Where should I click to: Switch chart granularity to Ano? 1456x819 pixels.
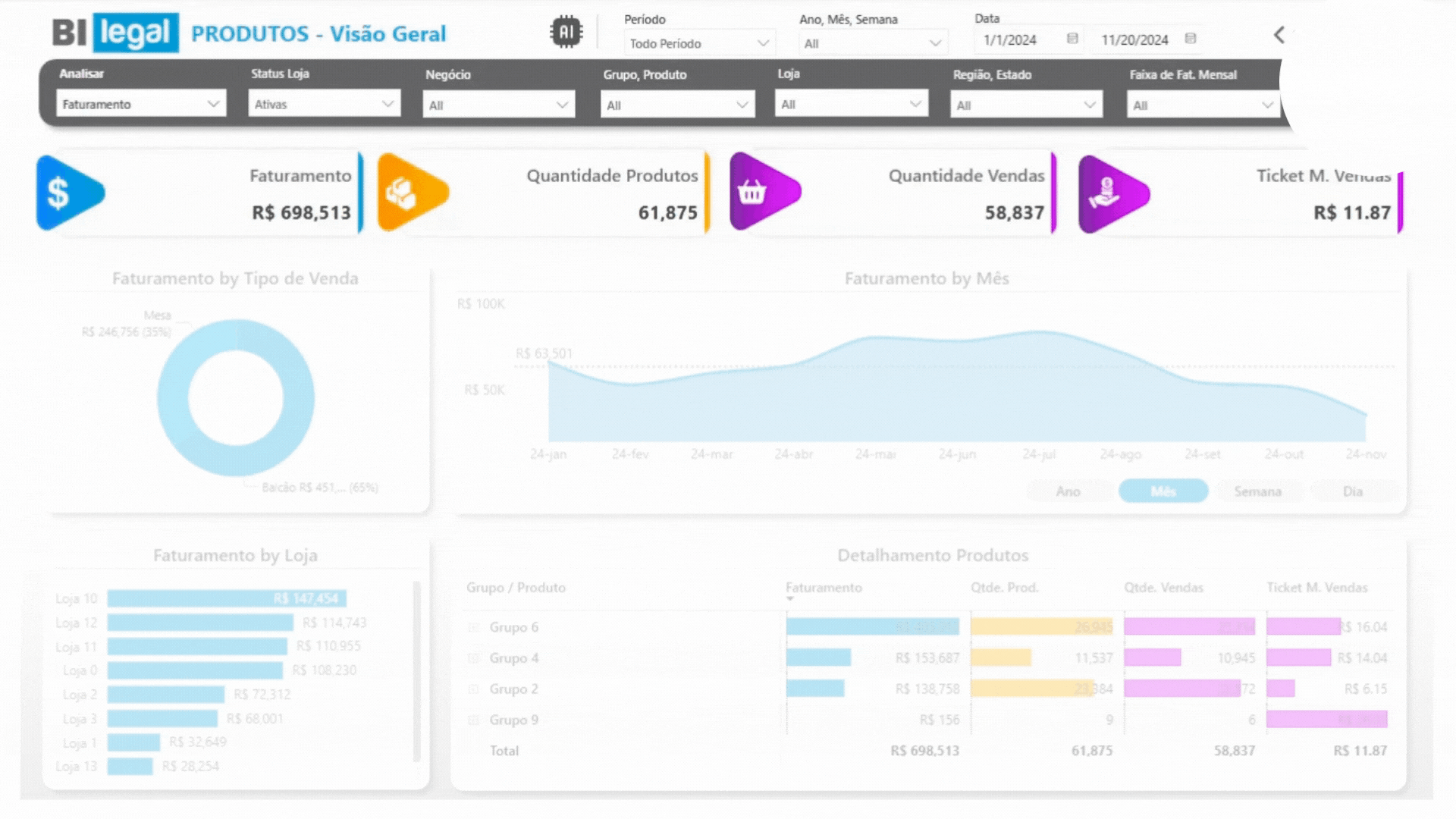click(1068, 491)
